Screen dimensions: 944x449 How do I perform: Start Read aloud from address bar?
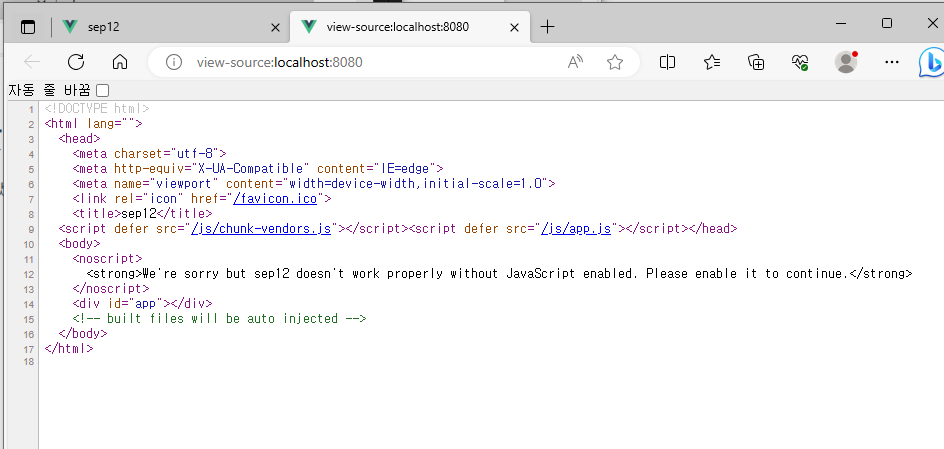point(576,62)
